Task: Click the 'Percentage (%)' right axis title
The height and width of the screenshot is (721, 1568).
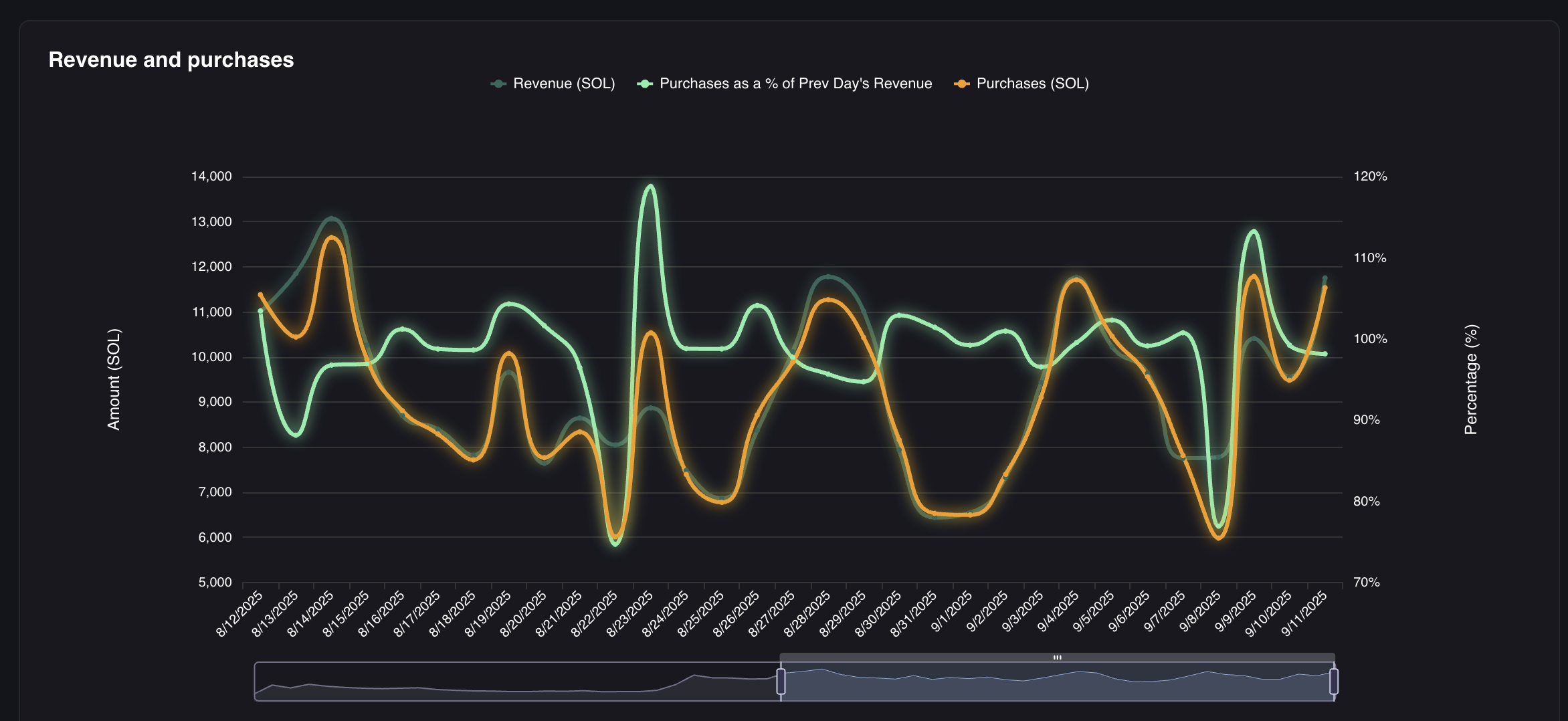Action: (x=1470, y=379)
